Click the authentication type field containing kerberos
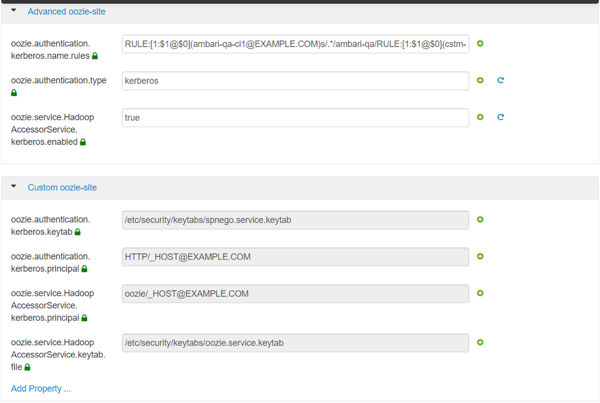The height and width of the screenshot is (403, 600). pyautogui.click(x=295, y=81)
